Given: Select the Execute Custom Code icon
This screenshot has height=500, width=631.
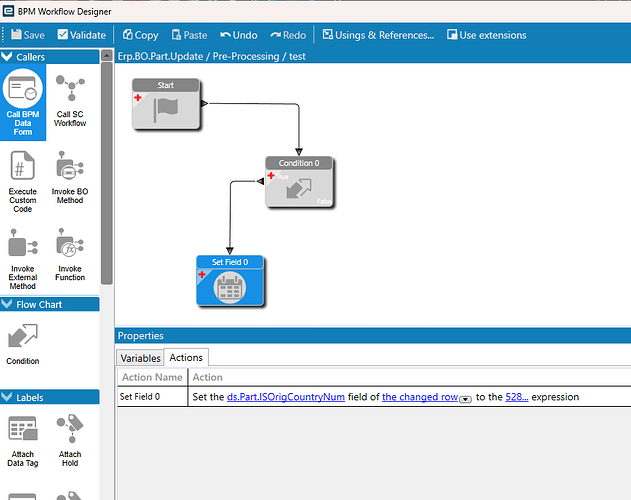Looking at the screenshot, I should [23, 181].
